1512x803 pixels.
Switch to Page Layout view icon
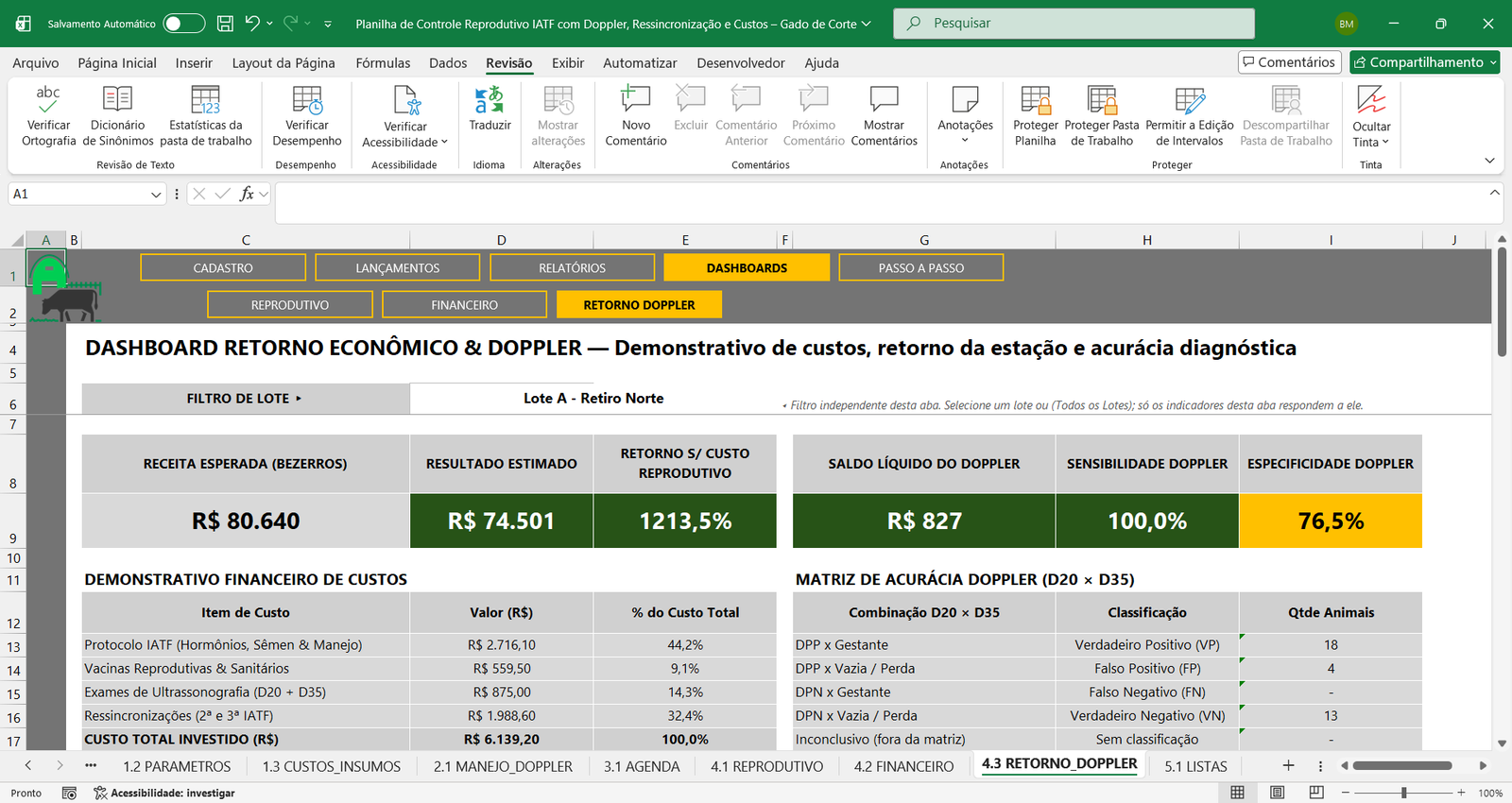[x=1277, y=793]
